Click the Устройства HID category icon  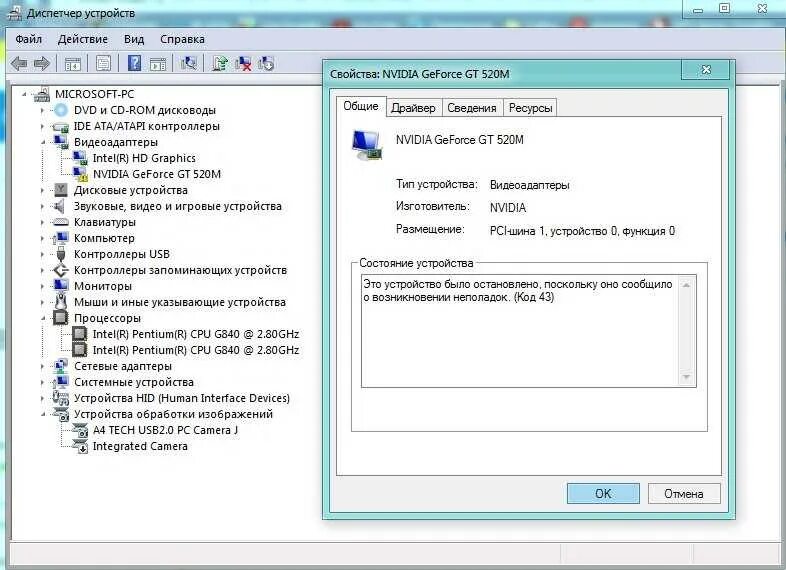pos(61,398)
